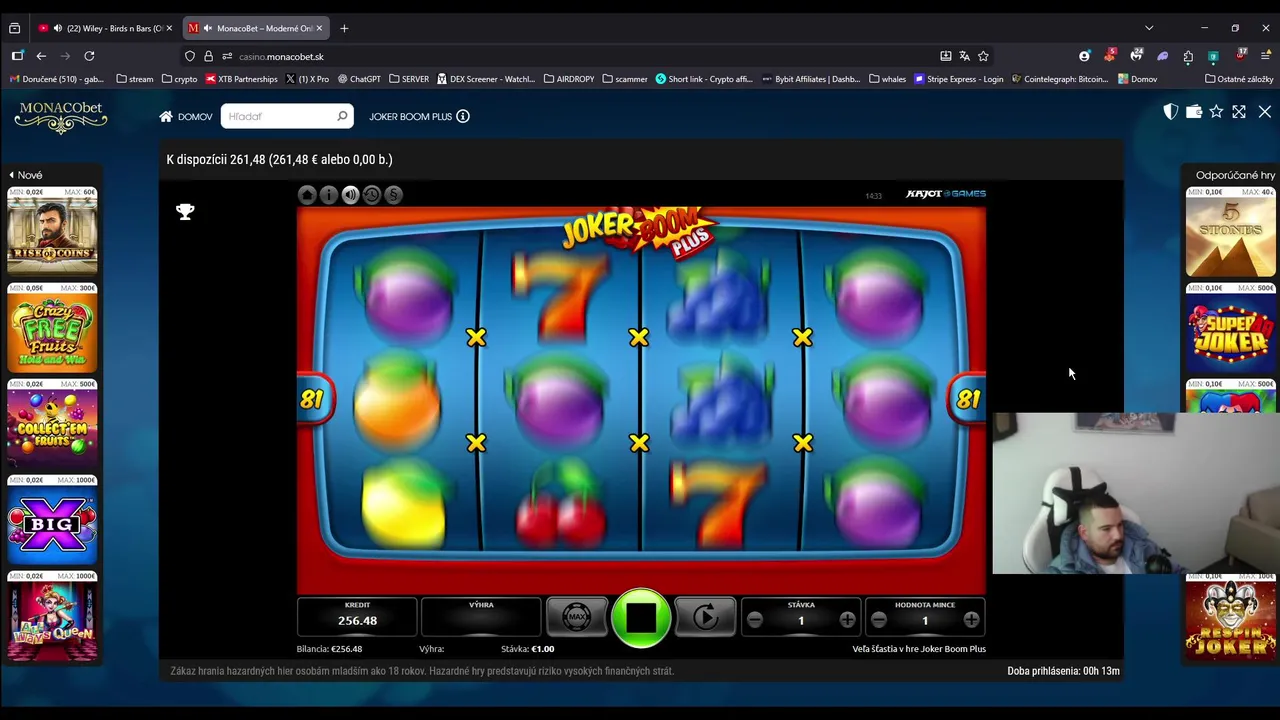Toggle fullscreen game view icon
Viewport: 1280px width, 720px height.
point(1239,112)
